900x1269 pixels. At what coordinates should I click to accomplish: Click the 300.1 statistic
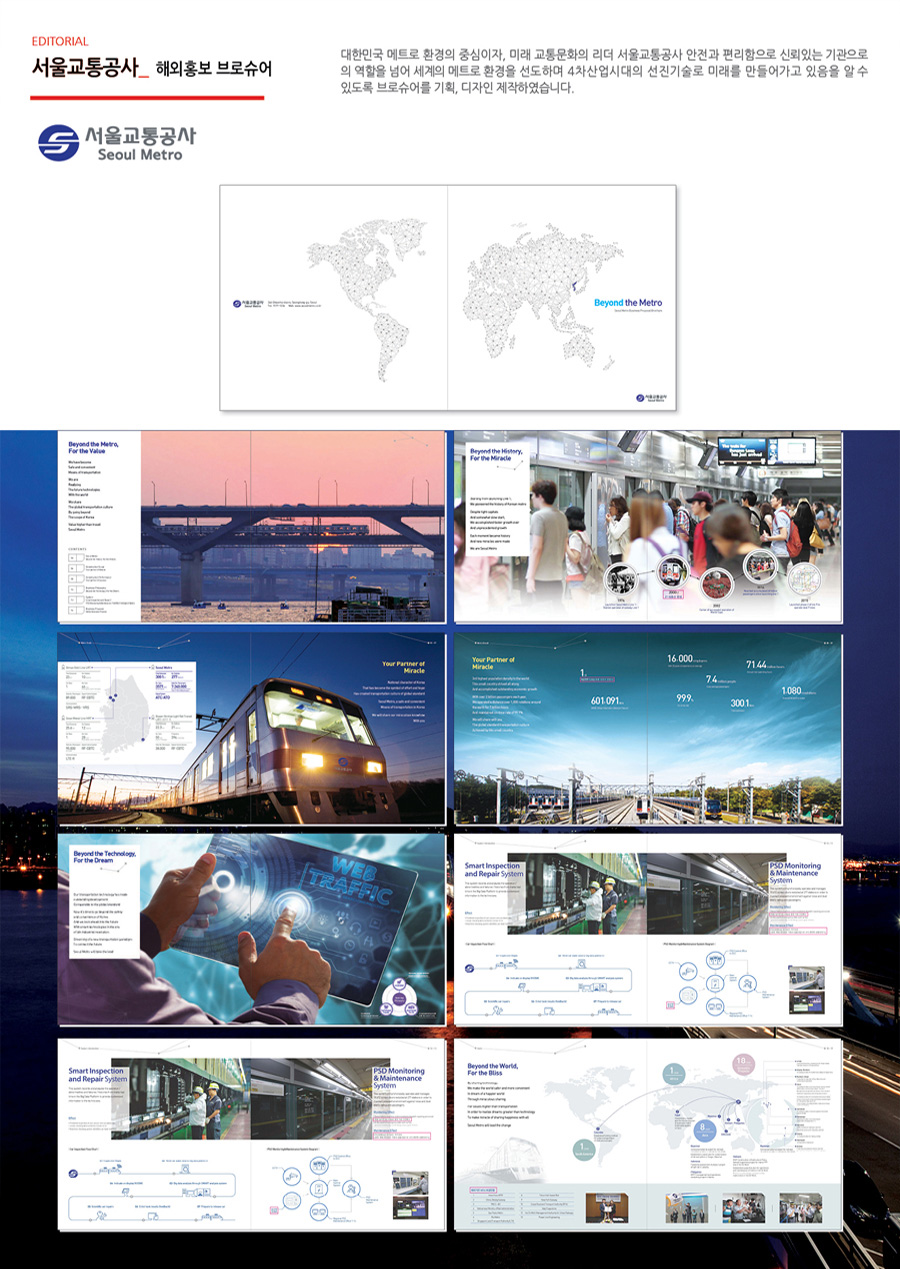pos(741,704)
